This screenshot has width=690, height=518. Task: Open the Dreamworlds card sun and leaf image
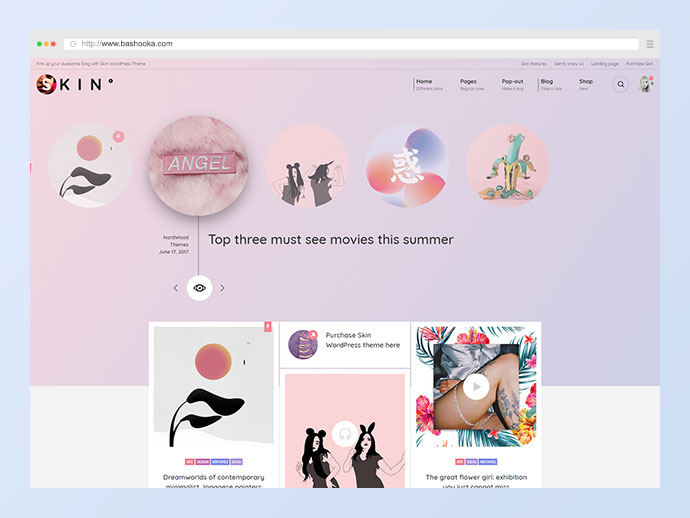[213, 386]
